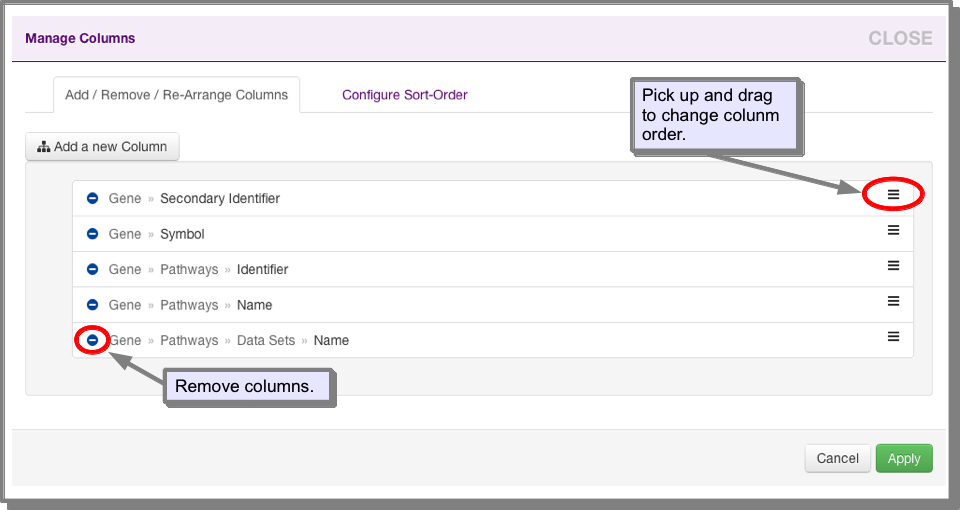The height and width of the screenshot is (510, 960).
Task: Select the Secondary Identifier column row
Action: pos(493,198)
